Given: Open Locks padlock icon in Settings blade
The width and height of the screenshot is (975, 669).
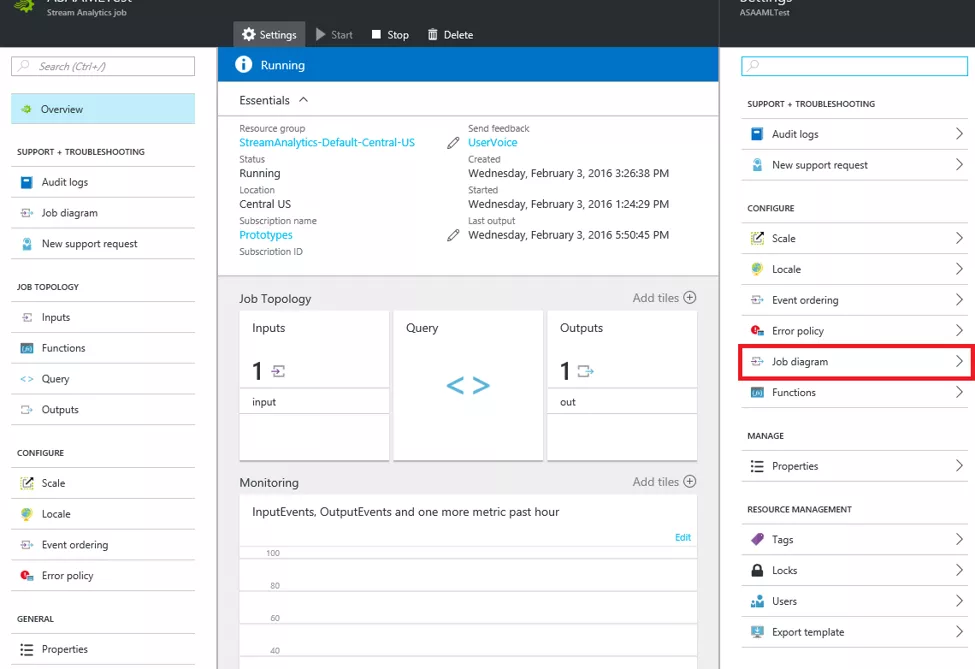Looking at the screenshot, I should (757, 570).
